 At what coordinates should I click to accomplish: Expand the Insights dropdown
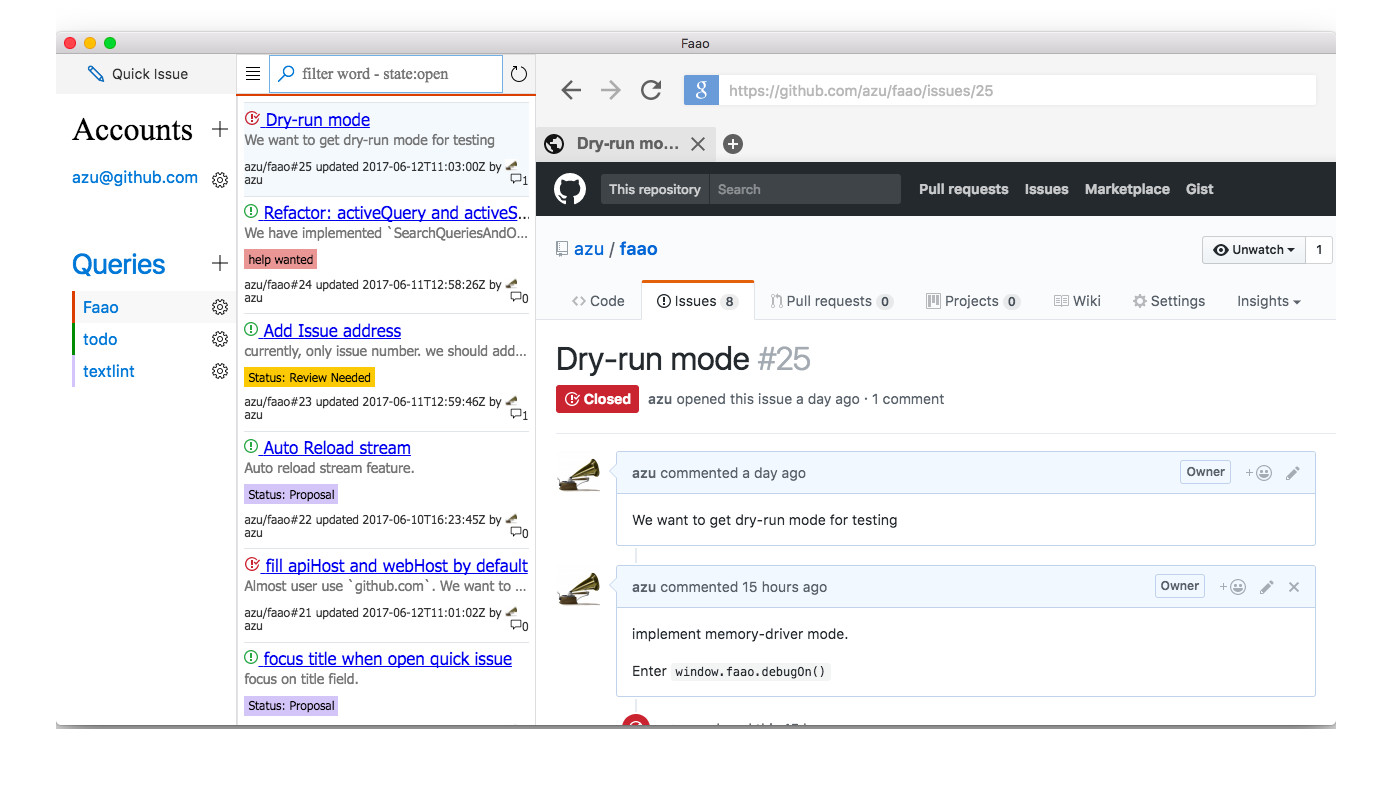pyautogui.click(x=1269, y=301)
